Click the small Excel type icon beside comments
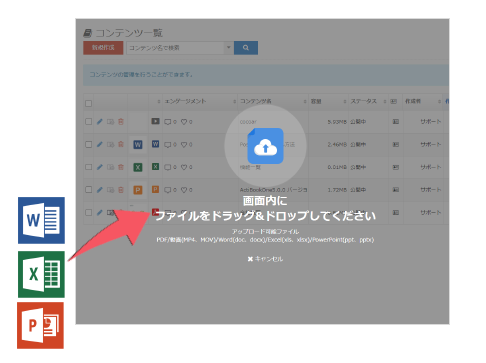Screen dimensions: 486x363 [155, 166]
